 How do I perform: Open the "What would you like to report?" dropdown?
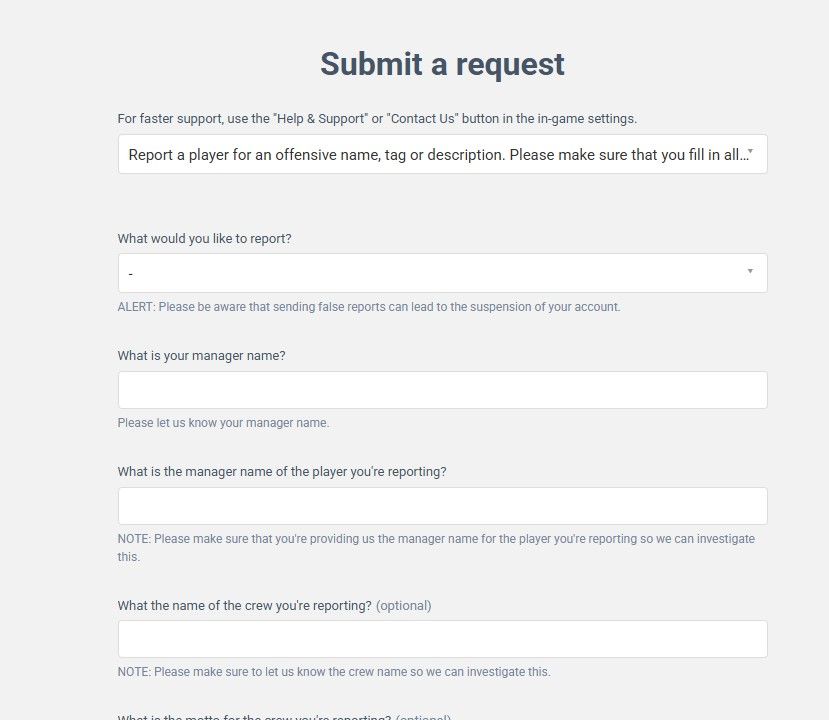(442, 273)
